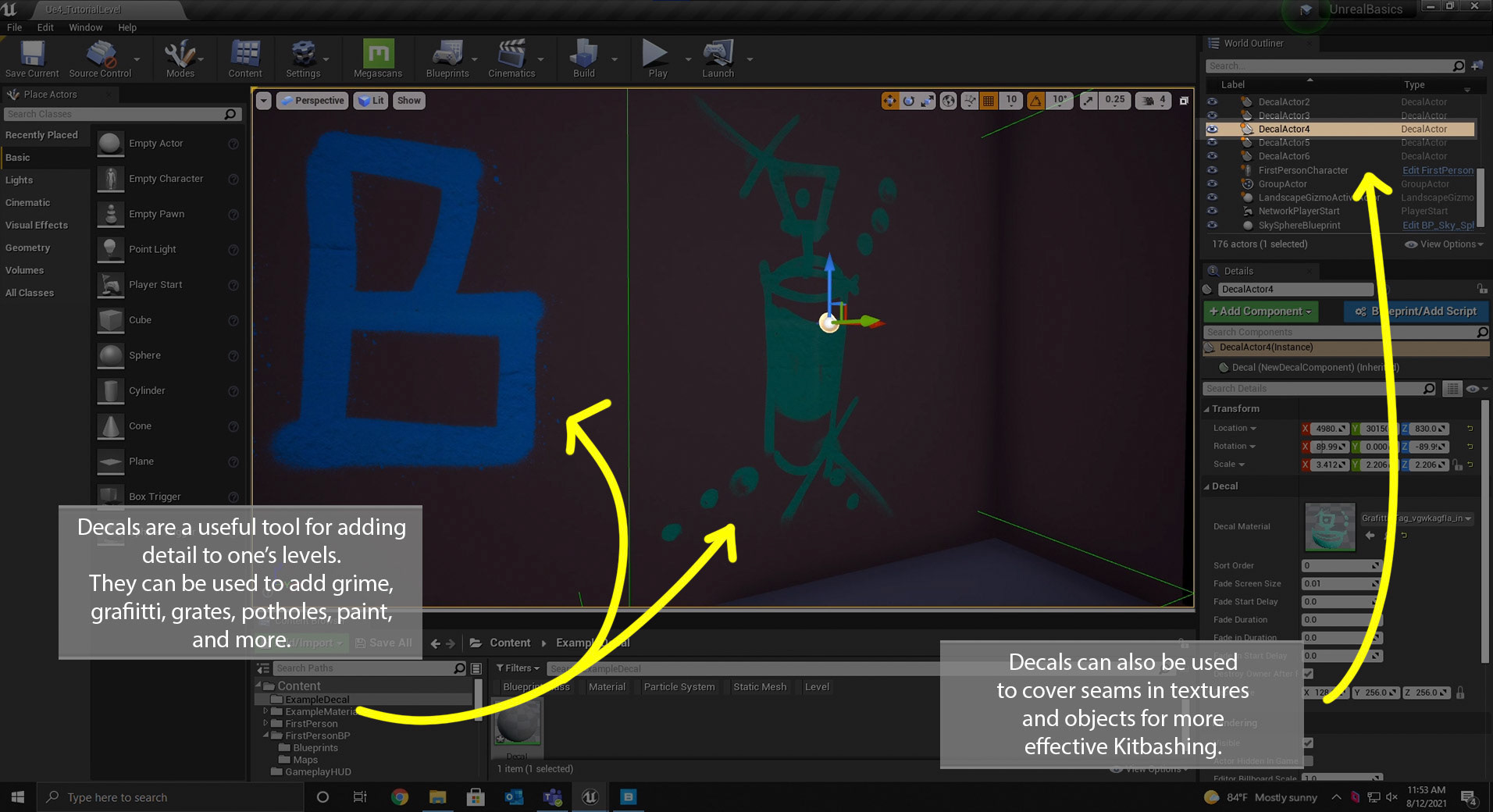The image size is (1493, 812).
Task: Open the viewport options dropdown arrow
Action: click(x=263, y=101)
